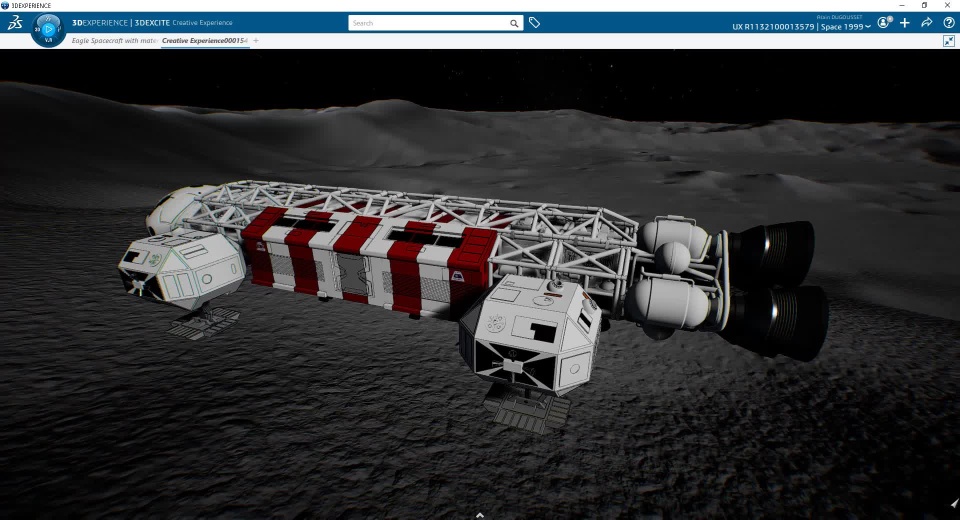Image resolution: width=960 pixels, height=520 pixels.
Task: Open the compass play button
Action: tap(48, 28)
